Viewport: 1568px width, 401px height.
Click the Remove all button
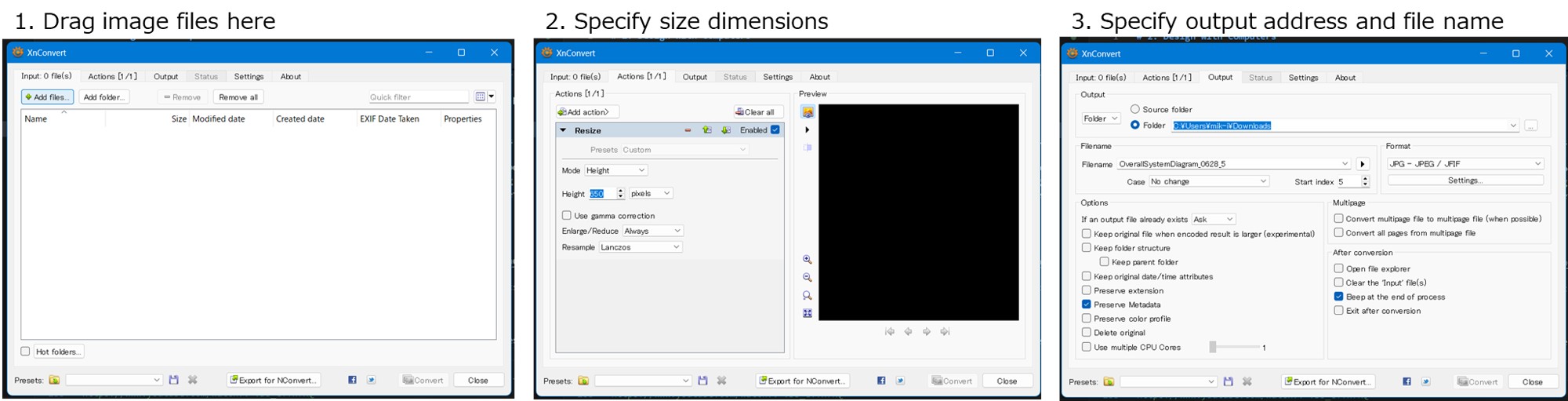point(238,97)
